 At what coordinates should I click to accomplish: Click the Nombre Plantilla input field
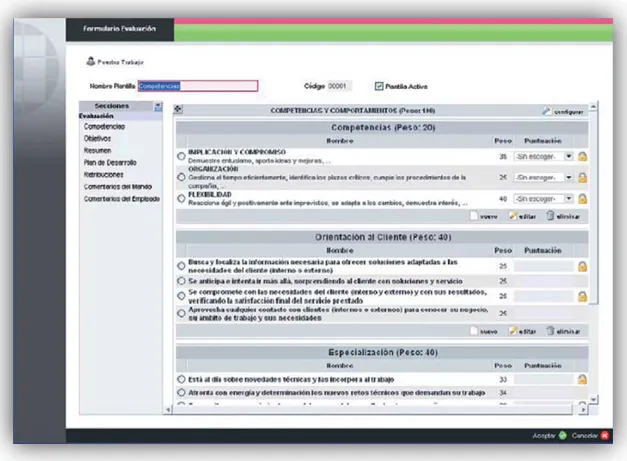point(198,86)
